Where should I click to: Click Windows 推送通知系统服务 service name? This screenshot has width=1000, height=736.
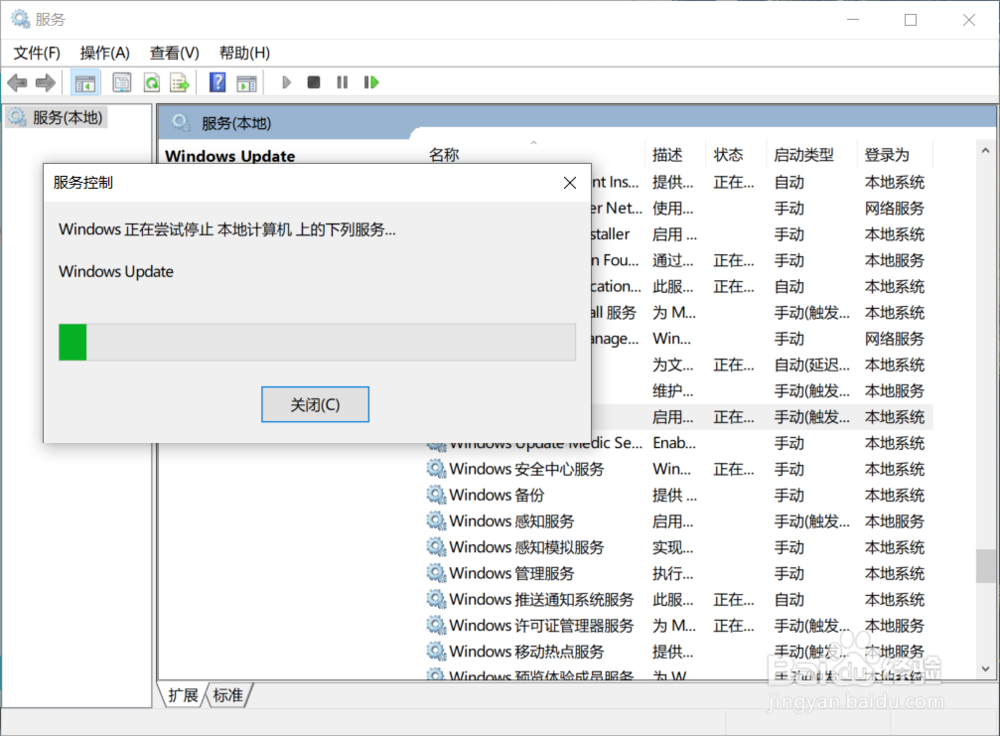(541, 600)
